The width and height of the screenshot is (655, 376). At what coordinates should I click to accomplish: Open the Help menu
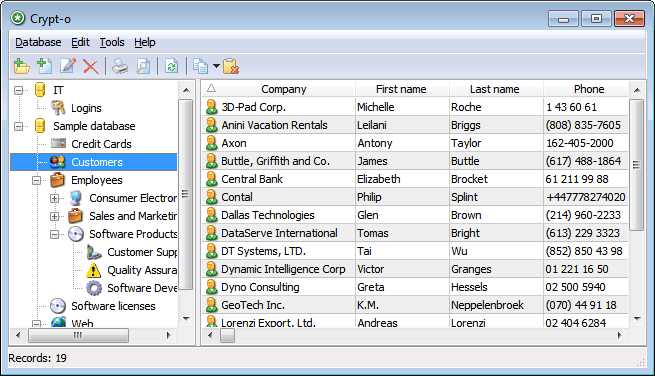point(145,42)
